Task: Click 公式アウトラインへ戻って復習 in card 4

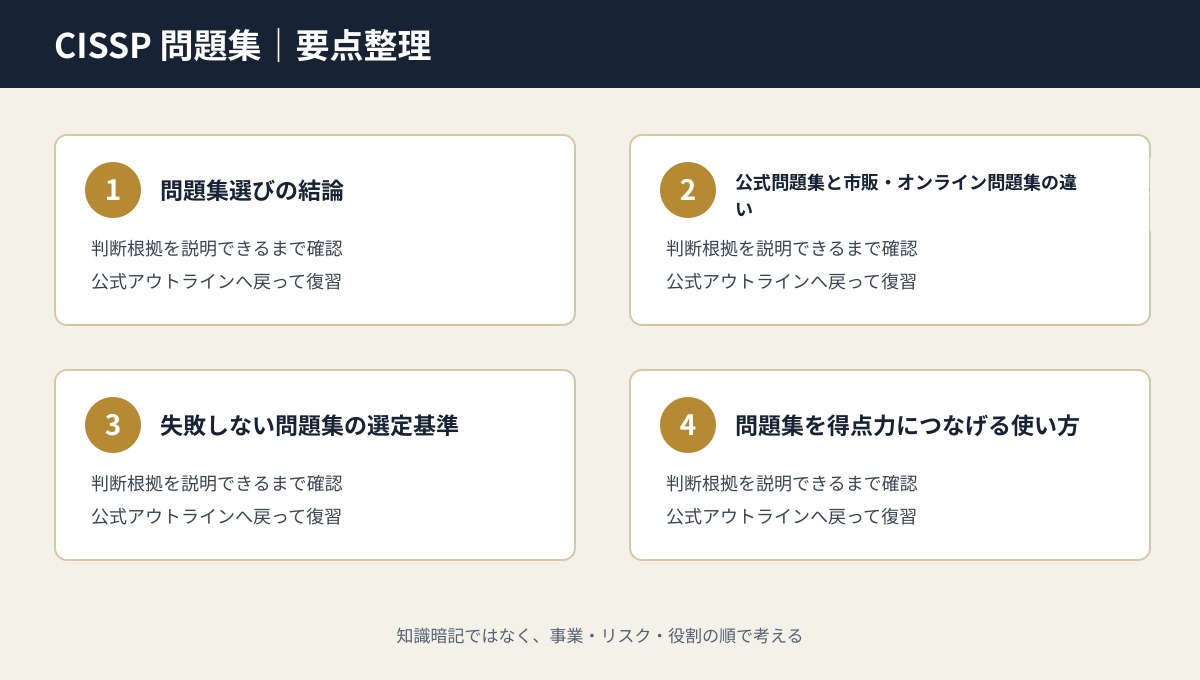Action: pyautogui.click(x=791, y=516)
